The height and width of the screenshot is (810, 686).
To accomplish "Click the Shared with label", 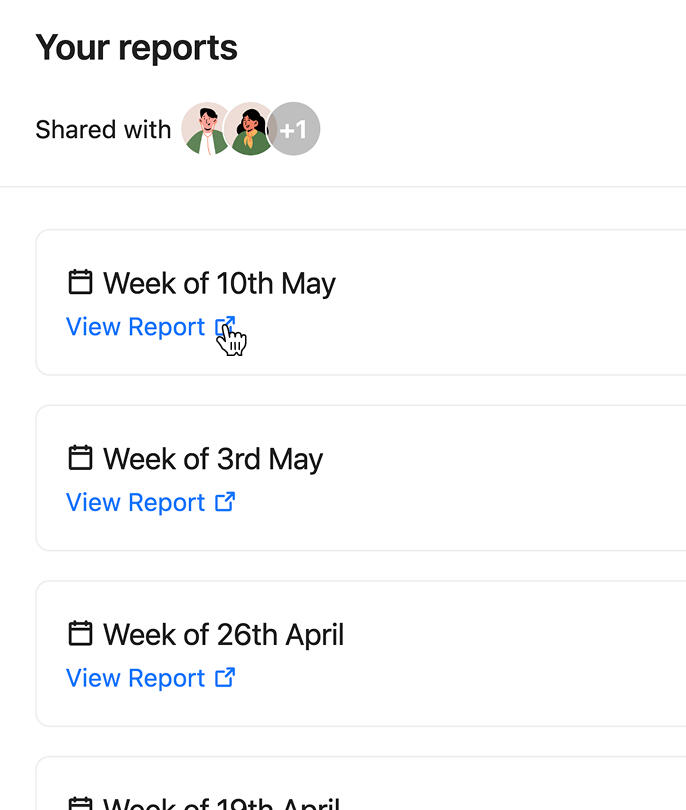I will 103,130.
